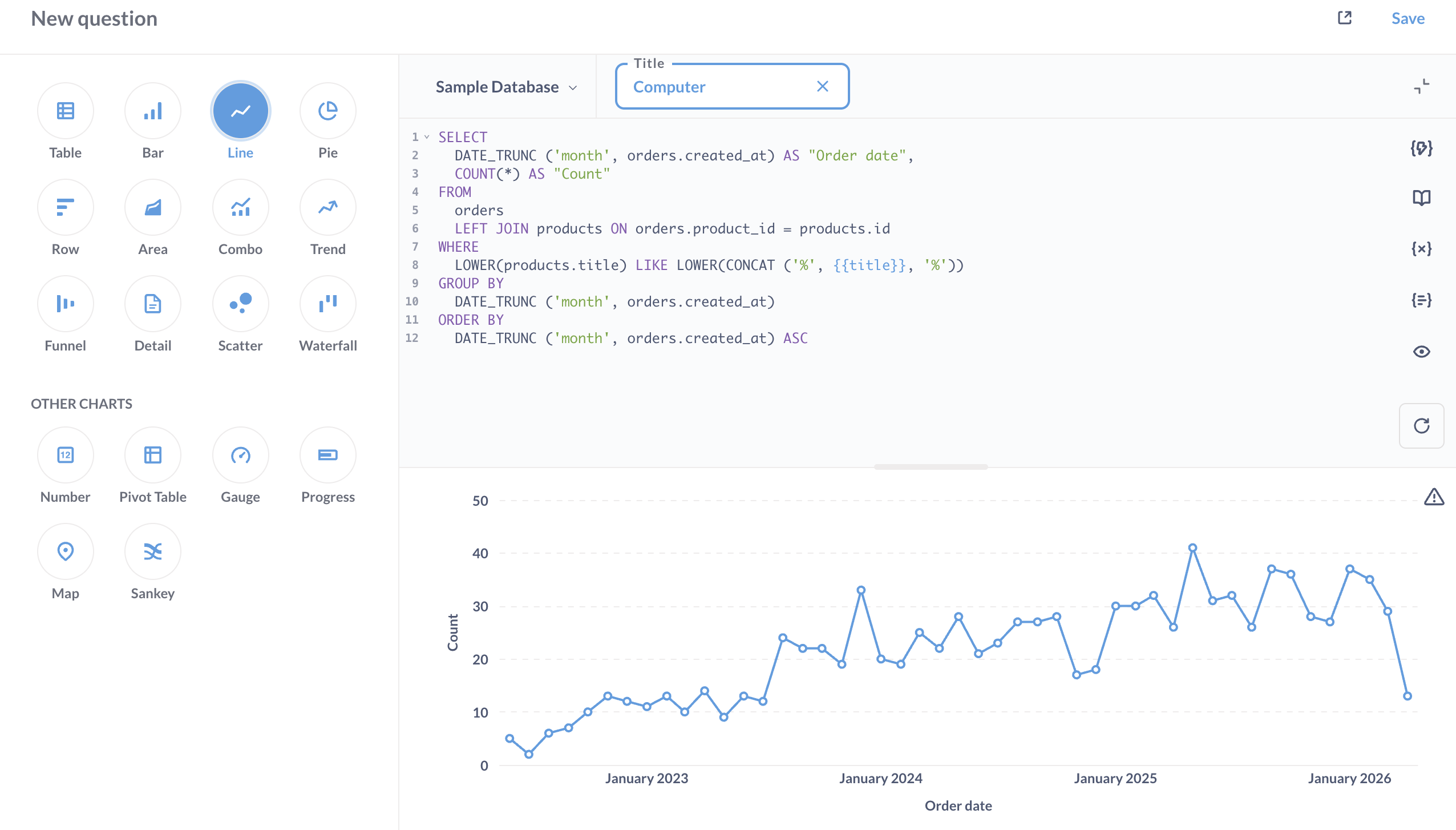Image resolution: width=1456 pixels, height=830 pixels.
Task: Collapse the SQL code fold on line 1
Action: (427, 136)
